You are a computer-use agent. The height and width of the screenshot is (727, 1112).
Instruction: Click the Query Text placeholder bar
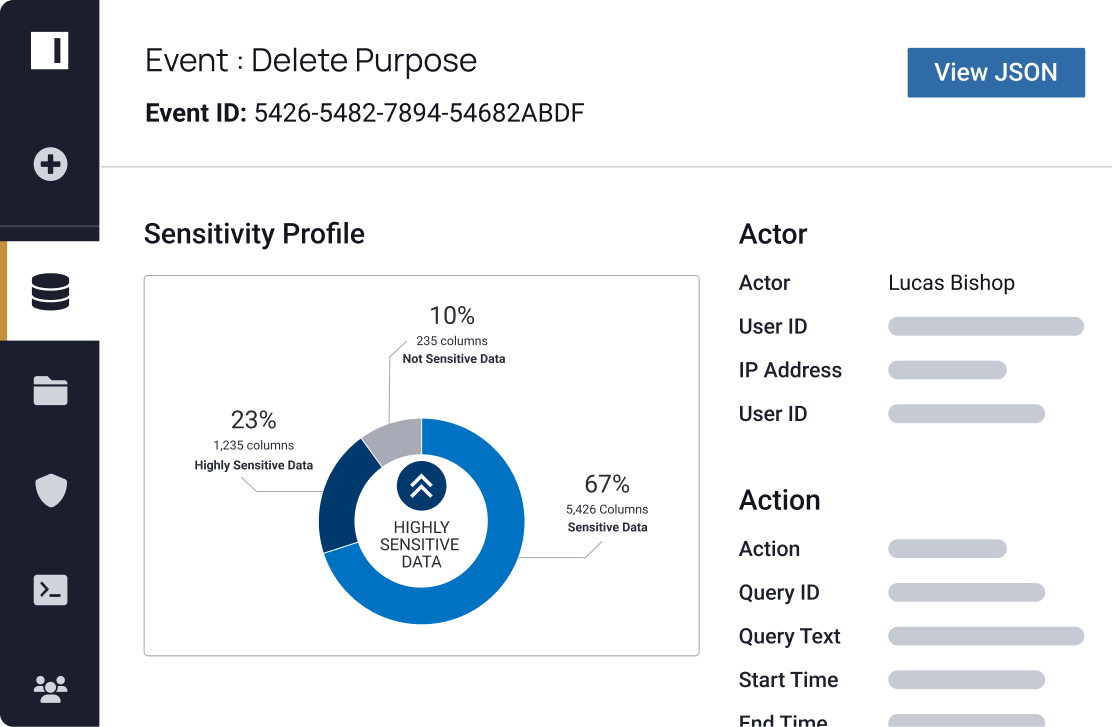click(x=985, y=636)
